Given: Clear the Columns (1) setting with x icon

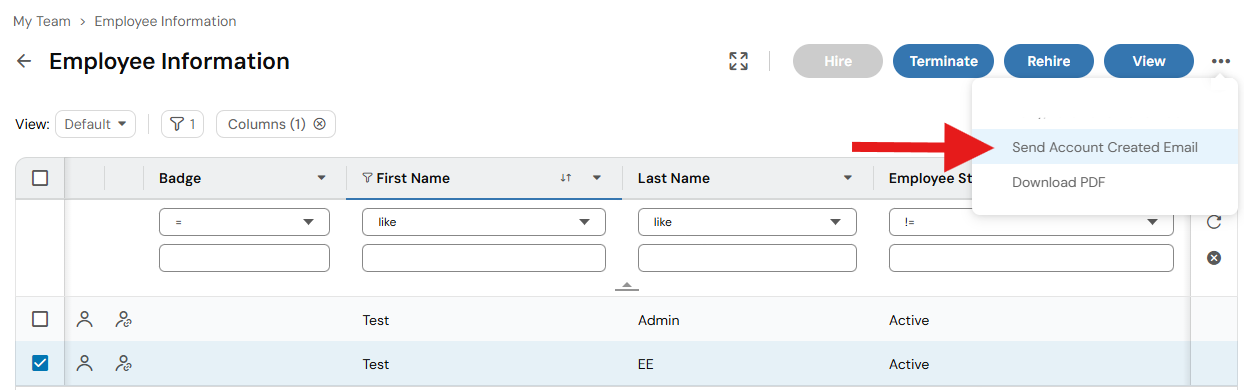Looking at the screenshot, I should coord(319,124).
